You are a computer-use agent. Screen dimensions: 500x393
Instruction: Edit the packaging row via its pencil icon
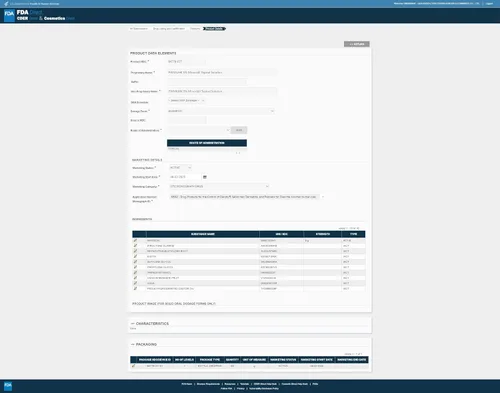(x=133, y=366)
